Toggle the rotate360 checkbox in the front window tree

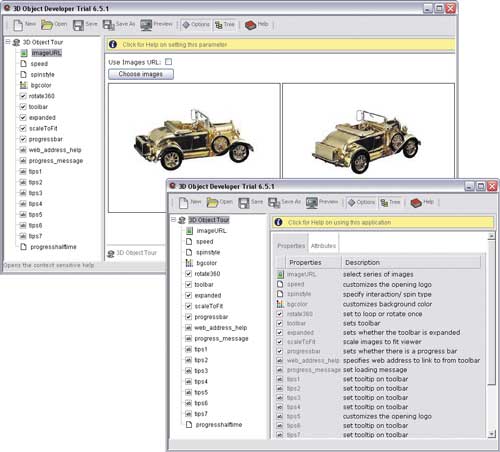pos(188,274)
